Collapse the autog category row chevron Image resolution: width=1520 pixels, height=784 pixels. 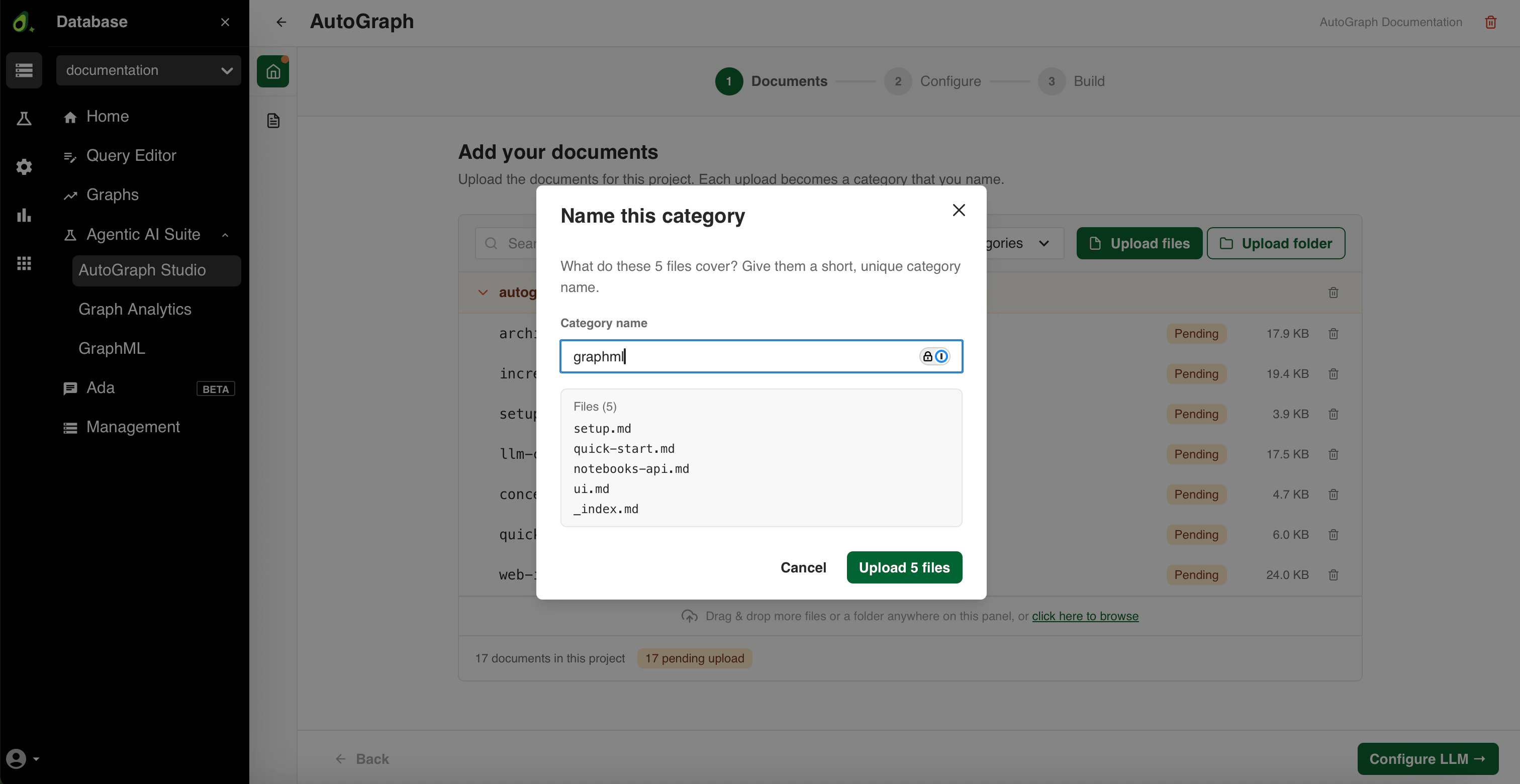(x=483, y=292)
